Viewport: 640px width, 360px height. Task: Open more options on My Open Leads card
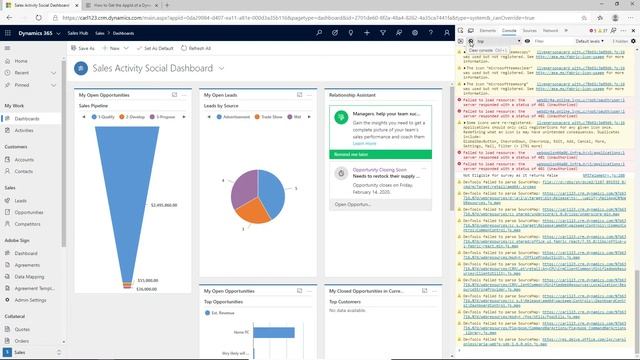tap(309, 95)
